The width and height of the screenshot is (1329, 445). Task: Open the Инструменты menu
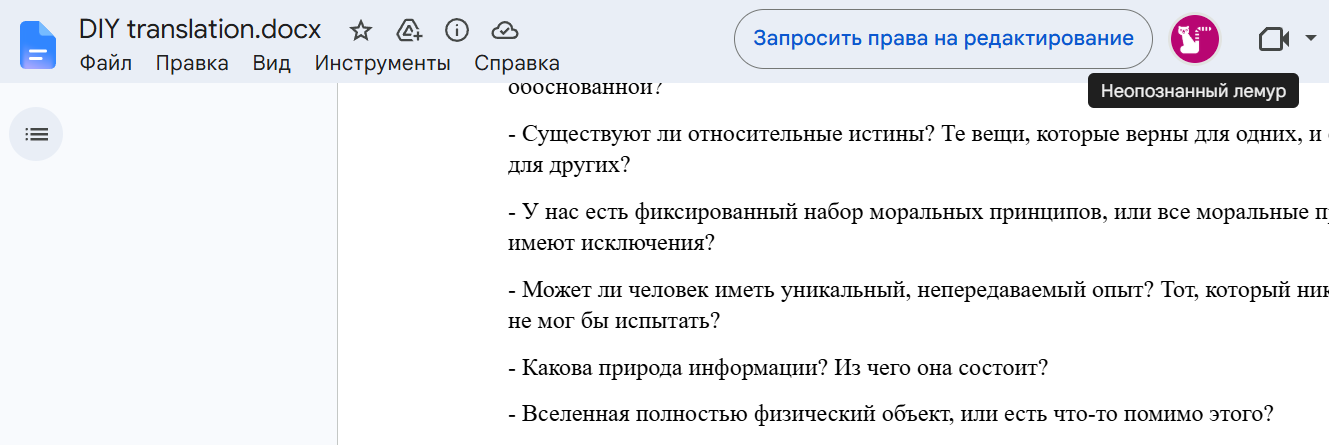(x=383, y=64)
